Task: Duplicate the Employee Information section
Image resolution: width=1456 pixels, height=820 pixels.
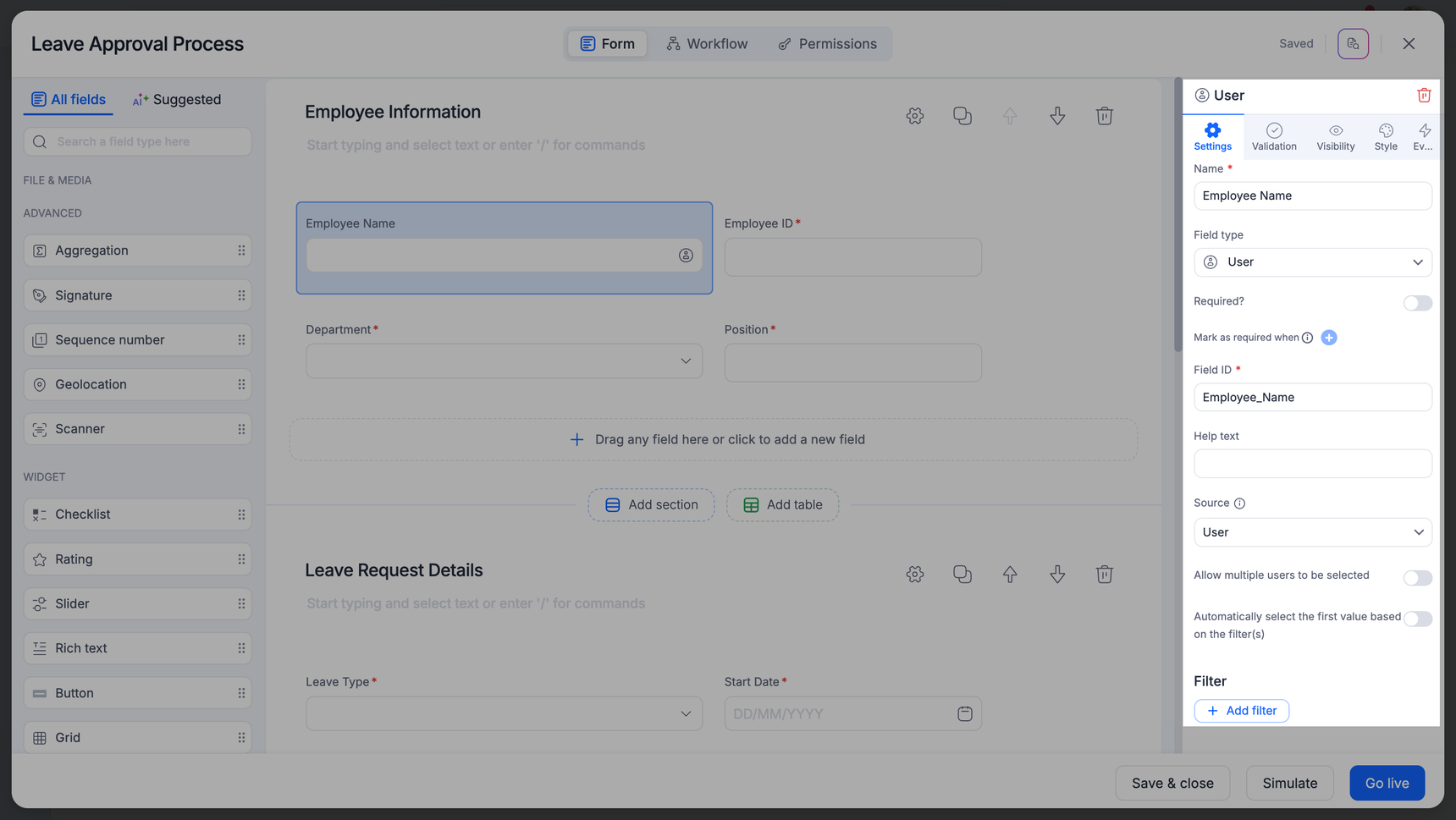Action: coord(962,116)
